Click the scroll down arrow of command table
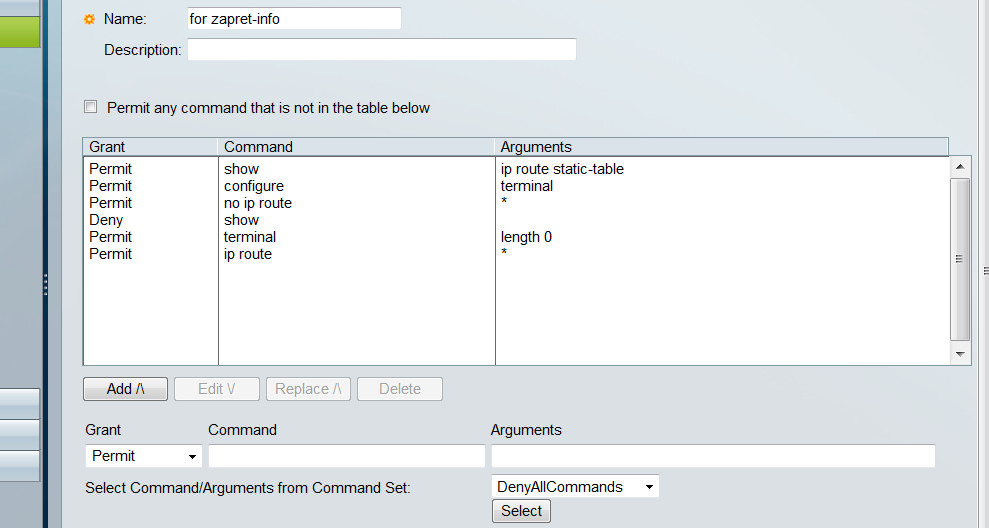 (960, 355)
